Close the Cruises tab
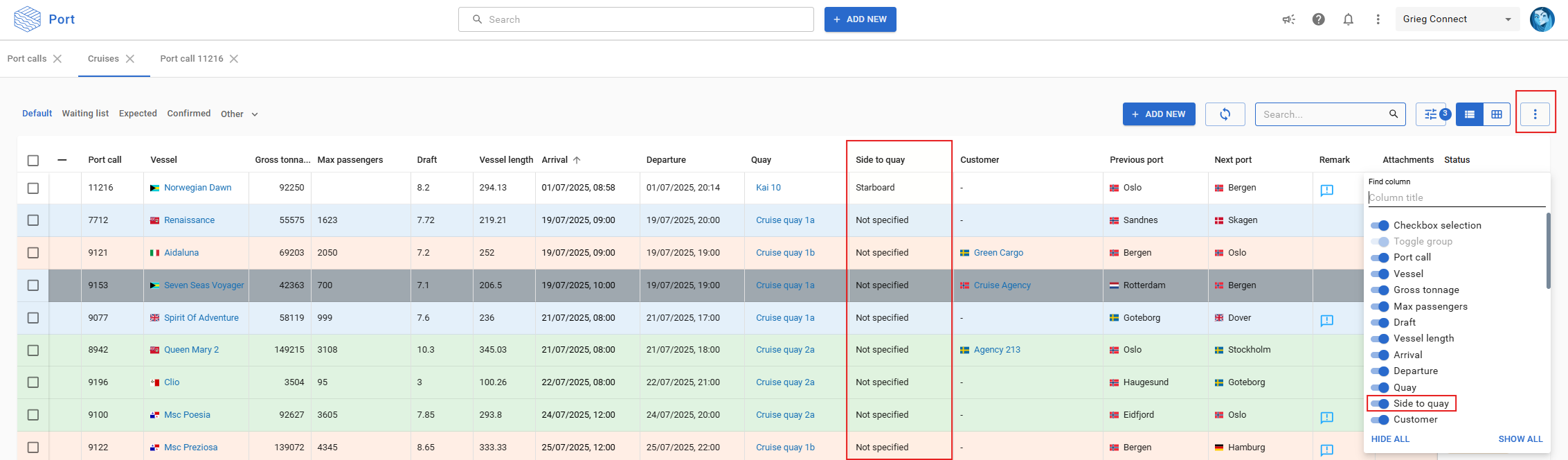This screenshot has height=460, width=1568. click(130, 59)
